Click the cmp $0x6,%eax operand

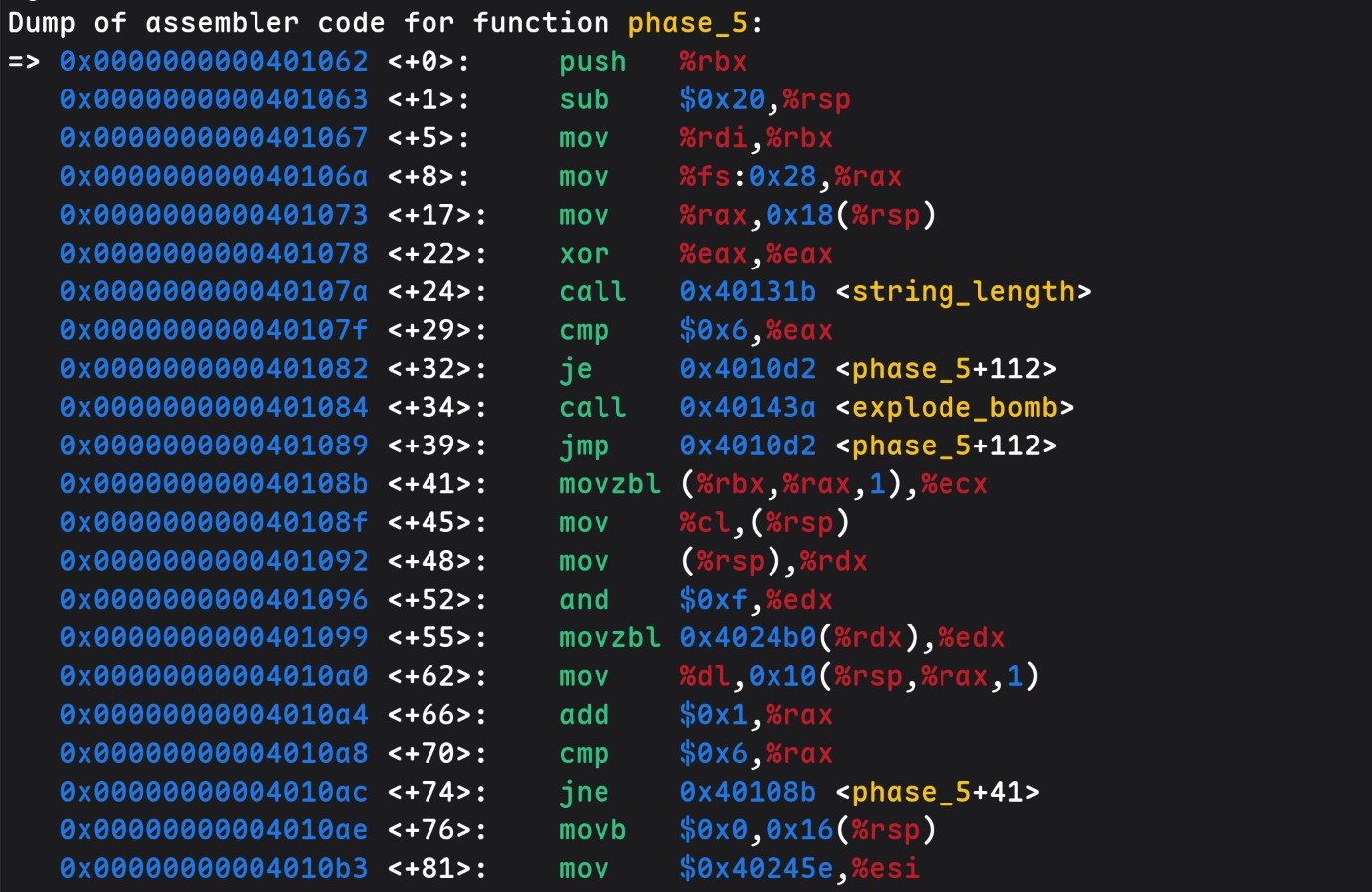pos(757,331)
